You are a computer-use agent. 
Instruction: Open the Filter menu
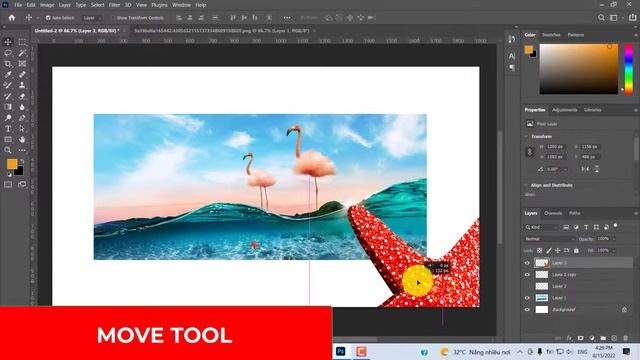click(x=114, y=5)
